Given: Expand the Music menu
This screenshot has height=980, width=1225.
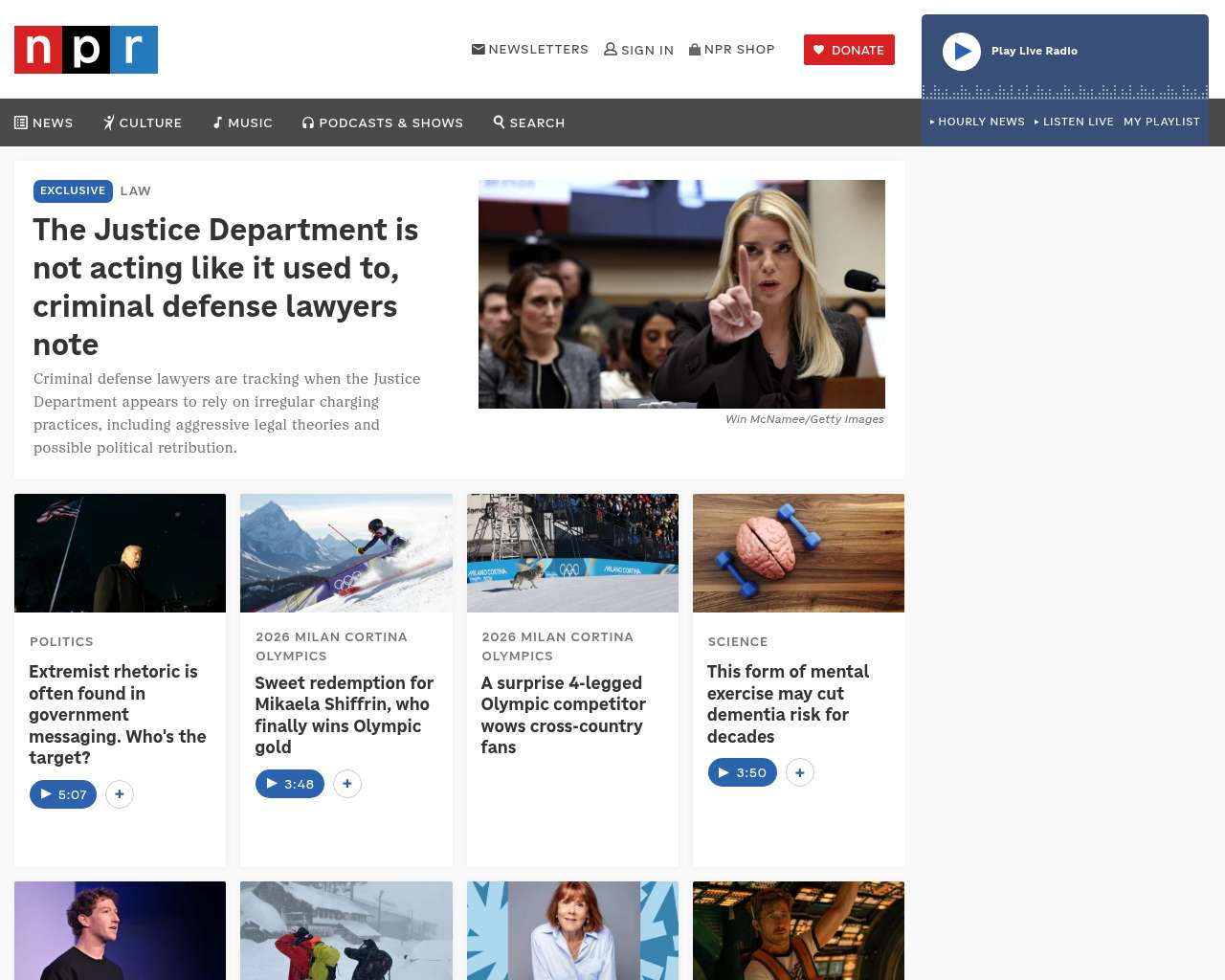Looking at the screenshot, I should coord(243,122).
